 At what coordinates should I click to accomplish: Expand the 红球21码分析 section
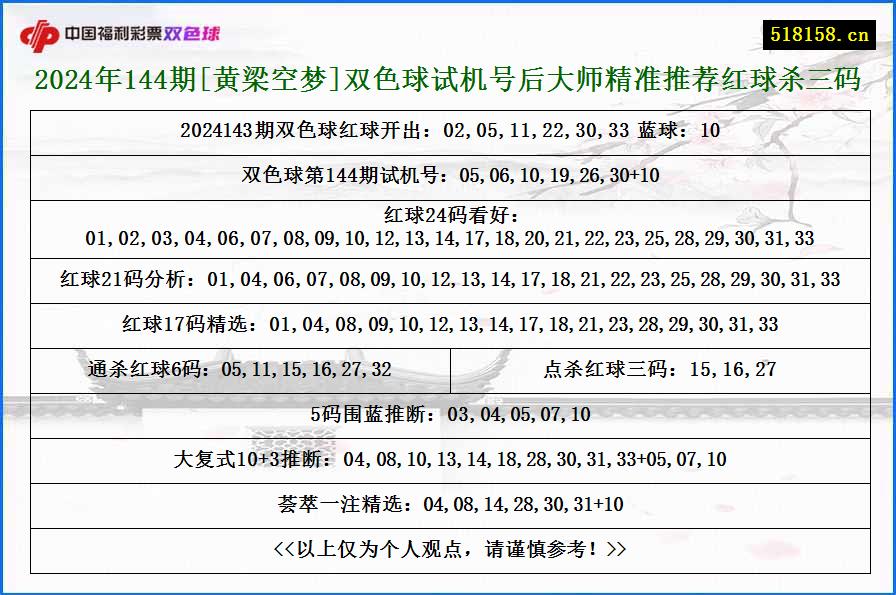[x=448, y=280]
